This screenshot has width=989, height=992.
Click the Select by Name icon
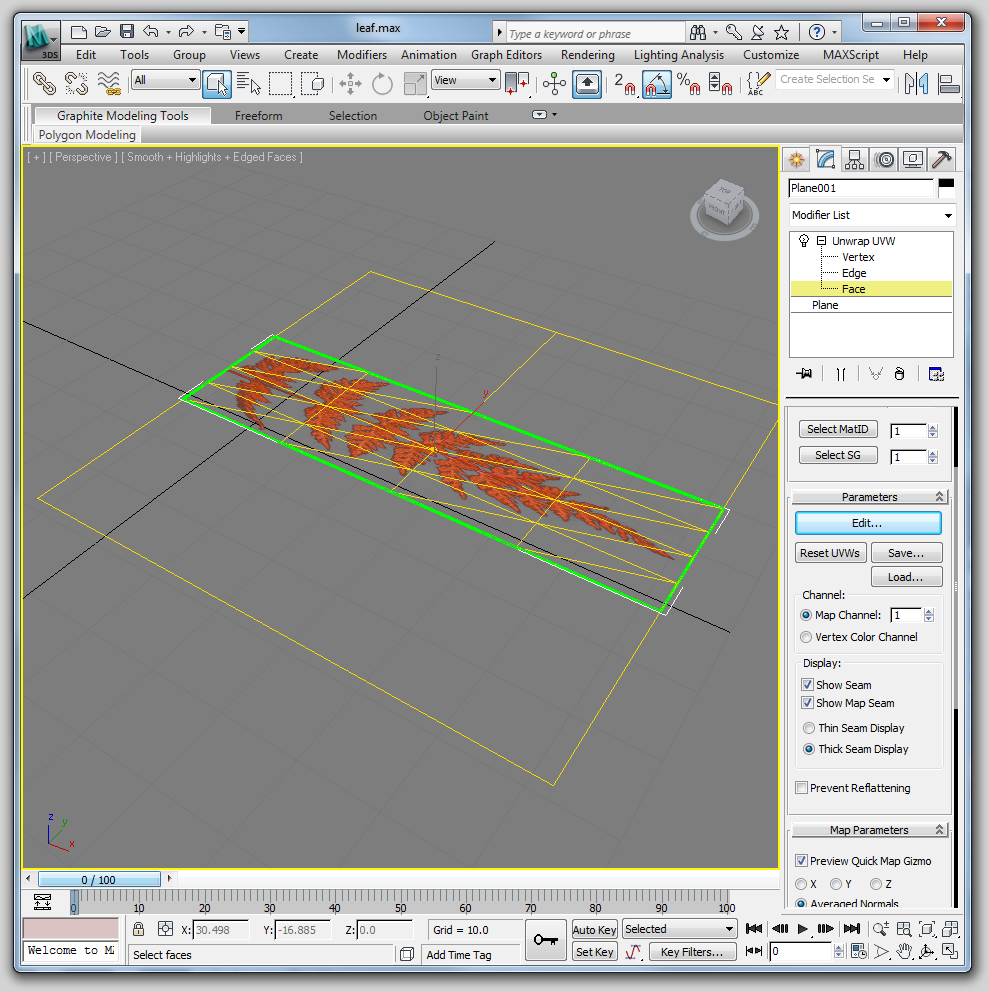click(x=249, y=84)
